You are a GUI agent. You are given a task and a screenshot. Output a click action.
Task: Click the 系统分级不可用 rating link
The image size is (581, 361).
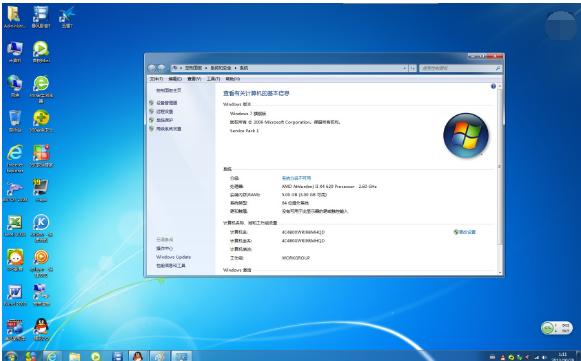click(296, 178)
